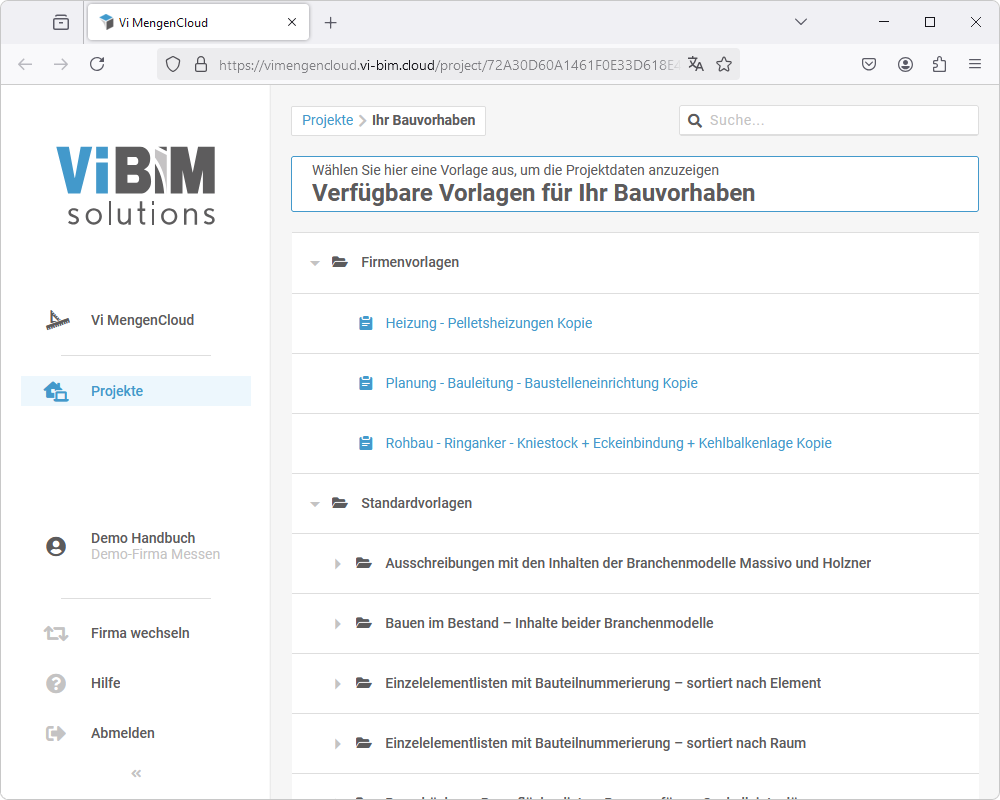Viewport: 1000px width, 800px height.
Task: Collapse the Standardvorlagen folder
Action: pos(315,504)
